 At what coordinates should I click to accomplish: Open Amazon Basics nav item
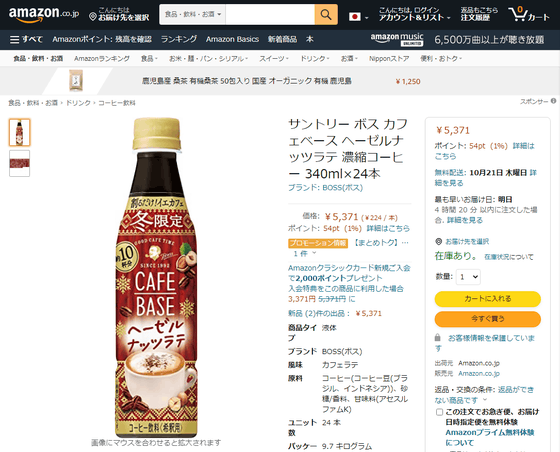pos(232,39)
